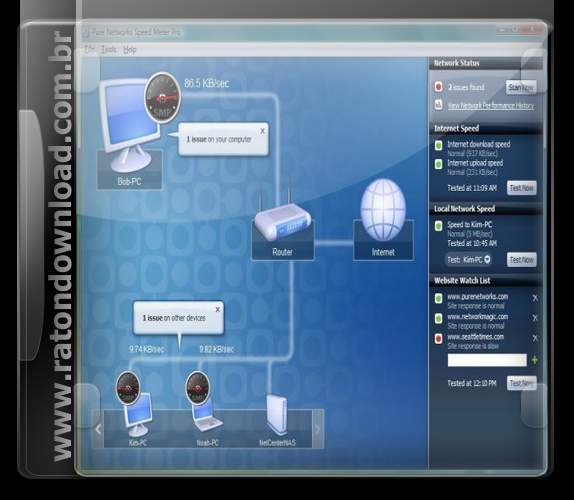Click 'Speed to Kim-PC' label
The image size is (574, 500).
470,224
